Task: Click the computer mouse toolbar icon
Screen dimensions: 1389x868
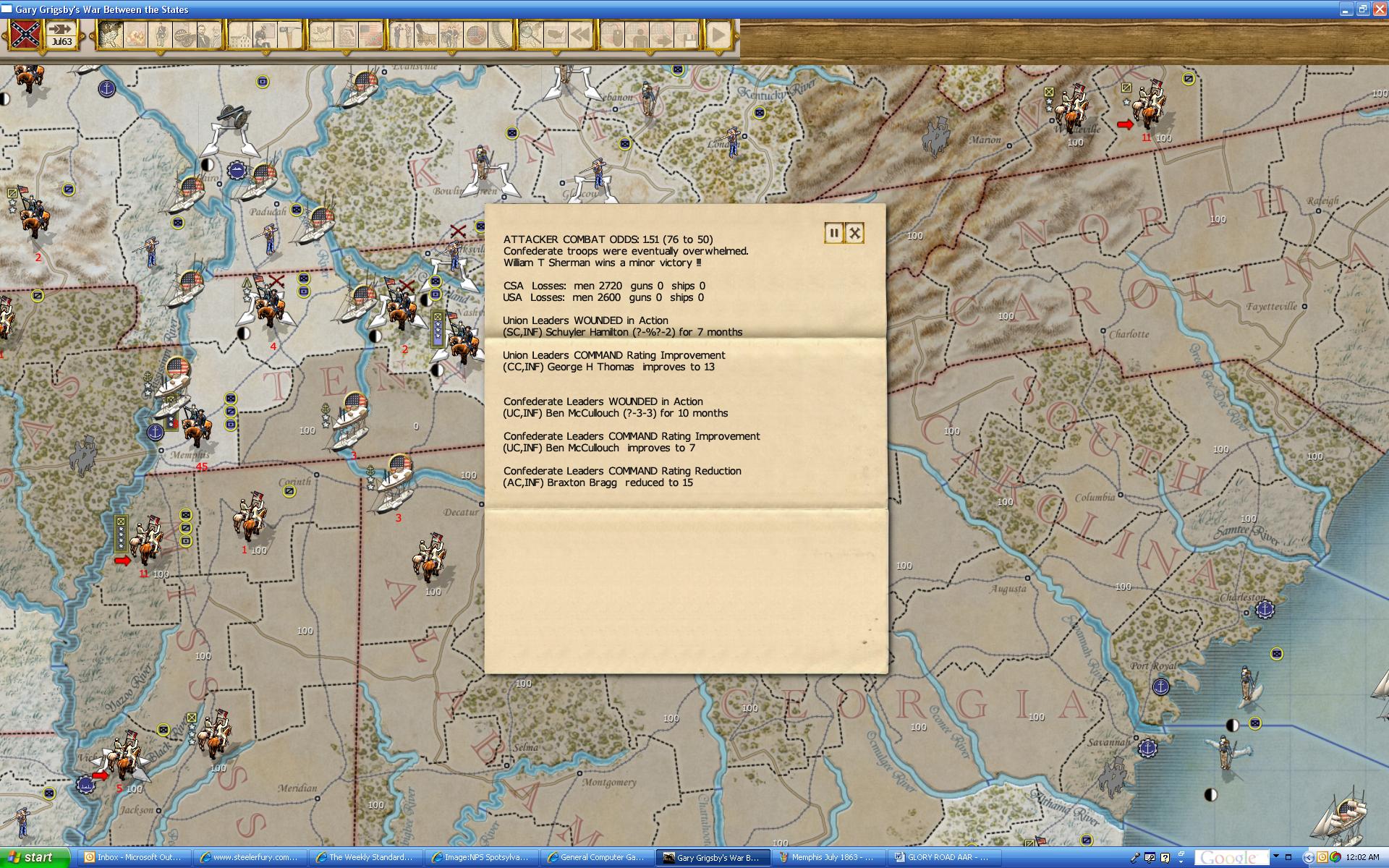Action: point(613,35)
